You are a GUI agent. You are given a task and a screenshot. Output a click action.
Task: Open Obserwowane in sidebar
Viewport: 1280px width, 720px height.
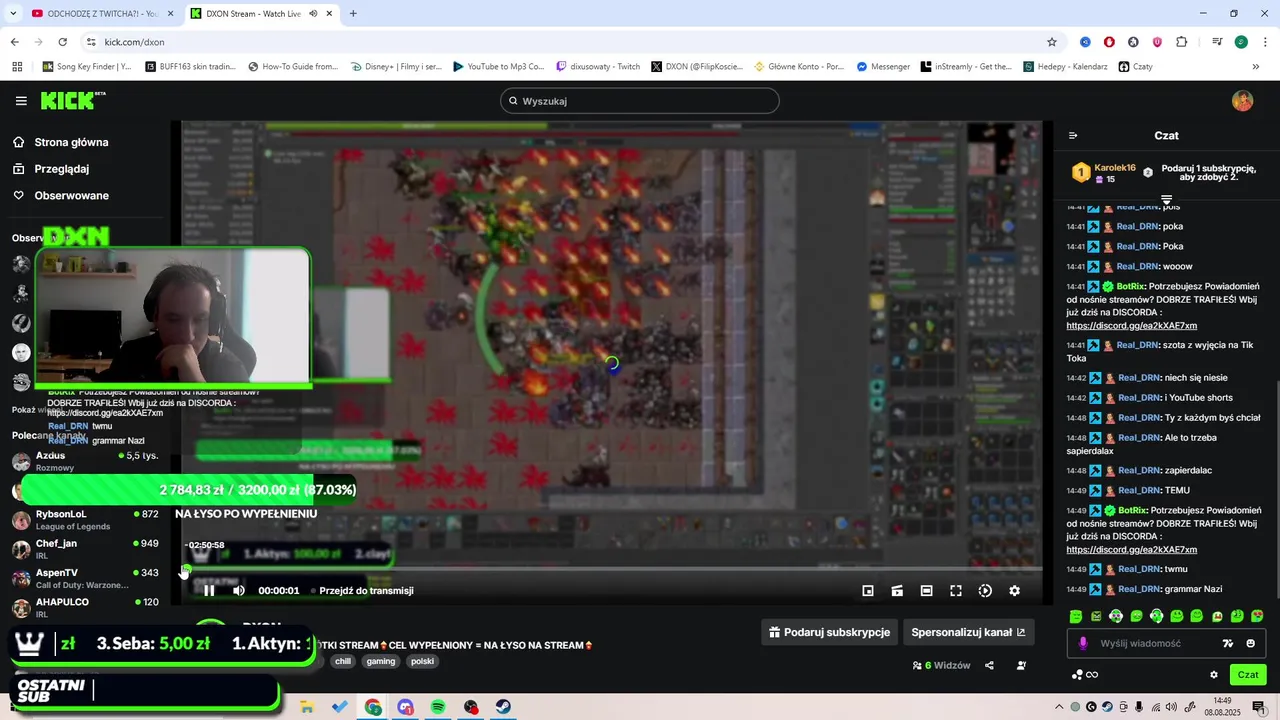[x=60, y=196]
